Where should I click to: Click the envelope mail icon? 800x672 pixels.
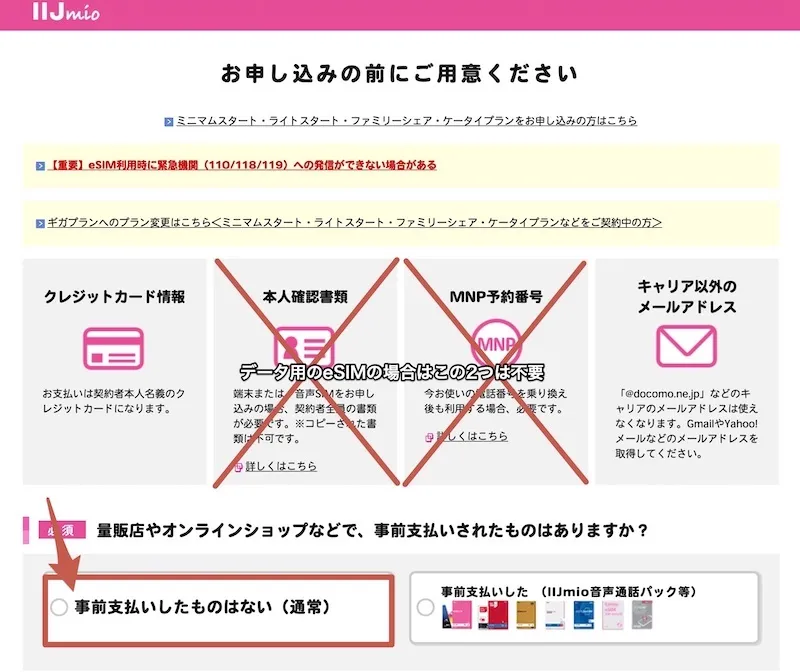687,345
